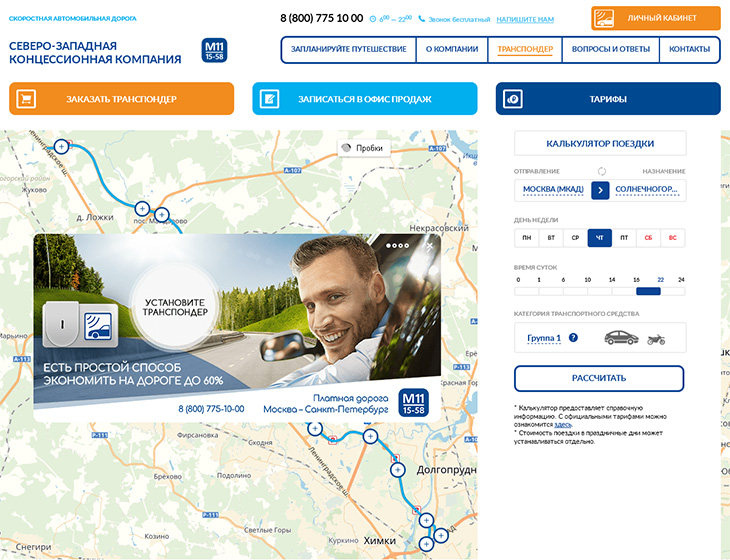730x560 pixels.
Task: Click the phone handset icon in the header
Action: [x=421, y=19]
